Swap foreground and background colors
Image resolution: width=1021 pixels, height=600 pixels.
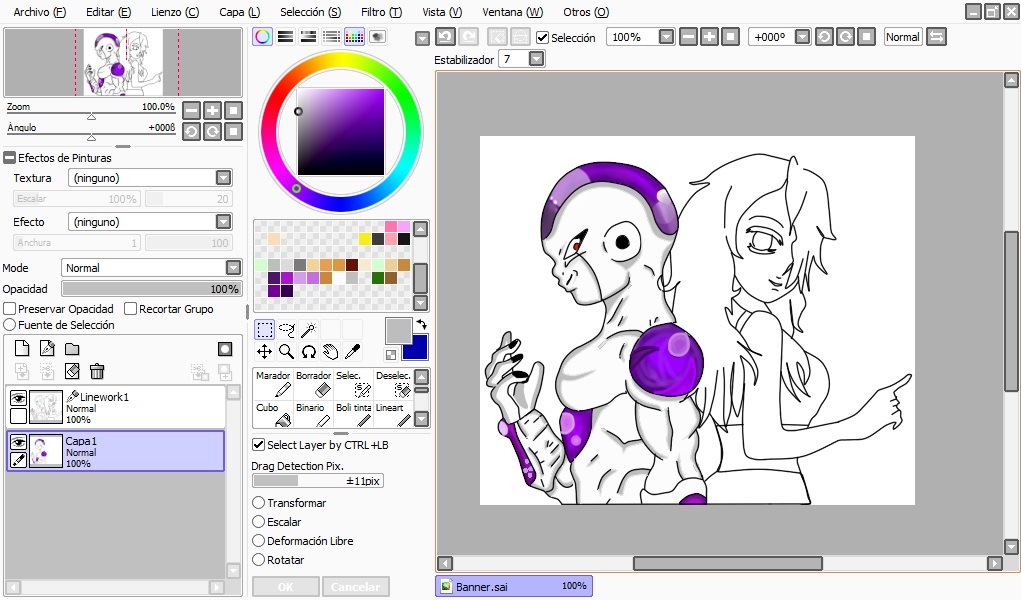[422, 324]
